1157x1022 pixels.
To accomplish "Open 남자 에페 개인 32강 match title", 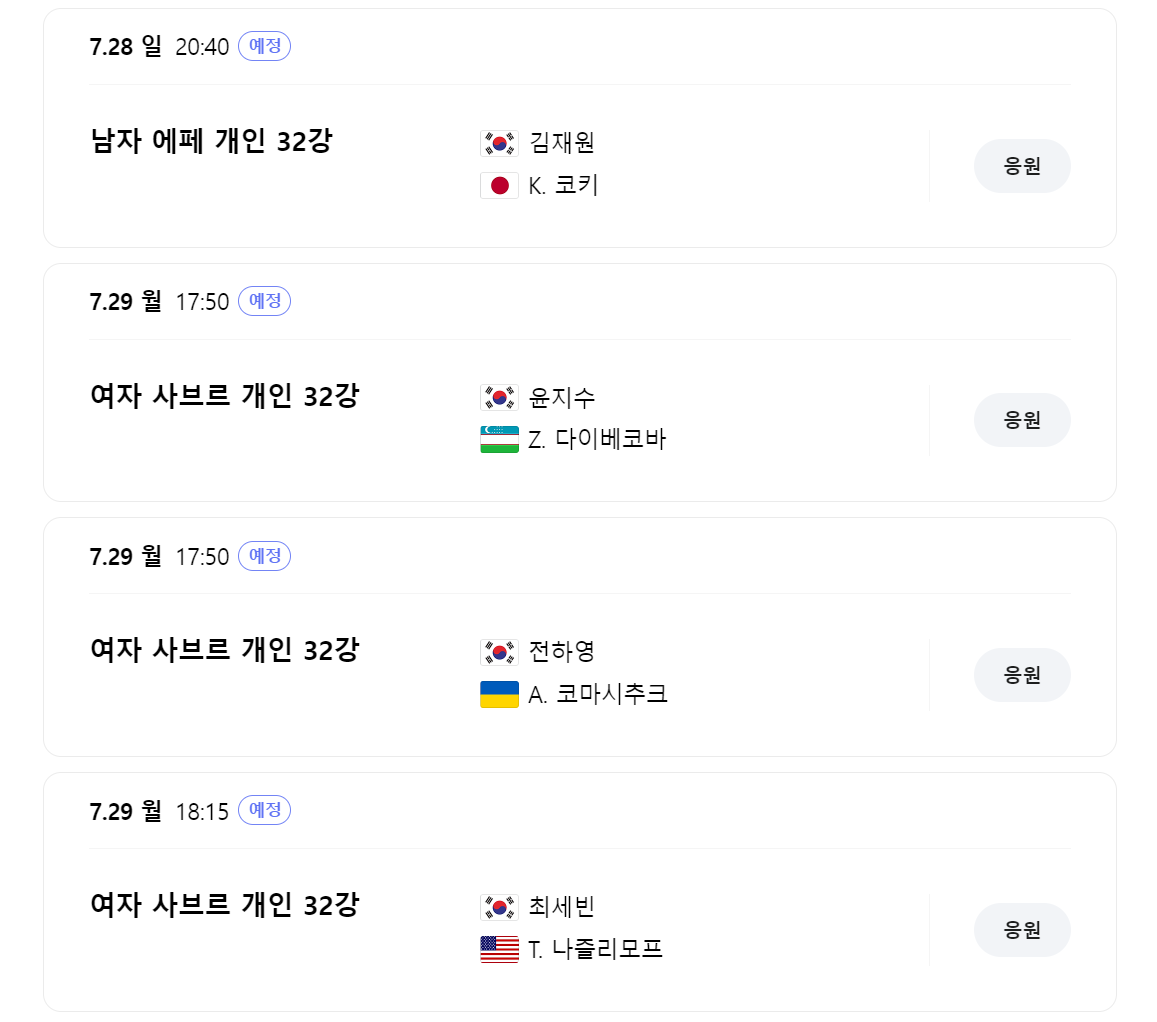I will (x=211, y=141).
